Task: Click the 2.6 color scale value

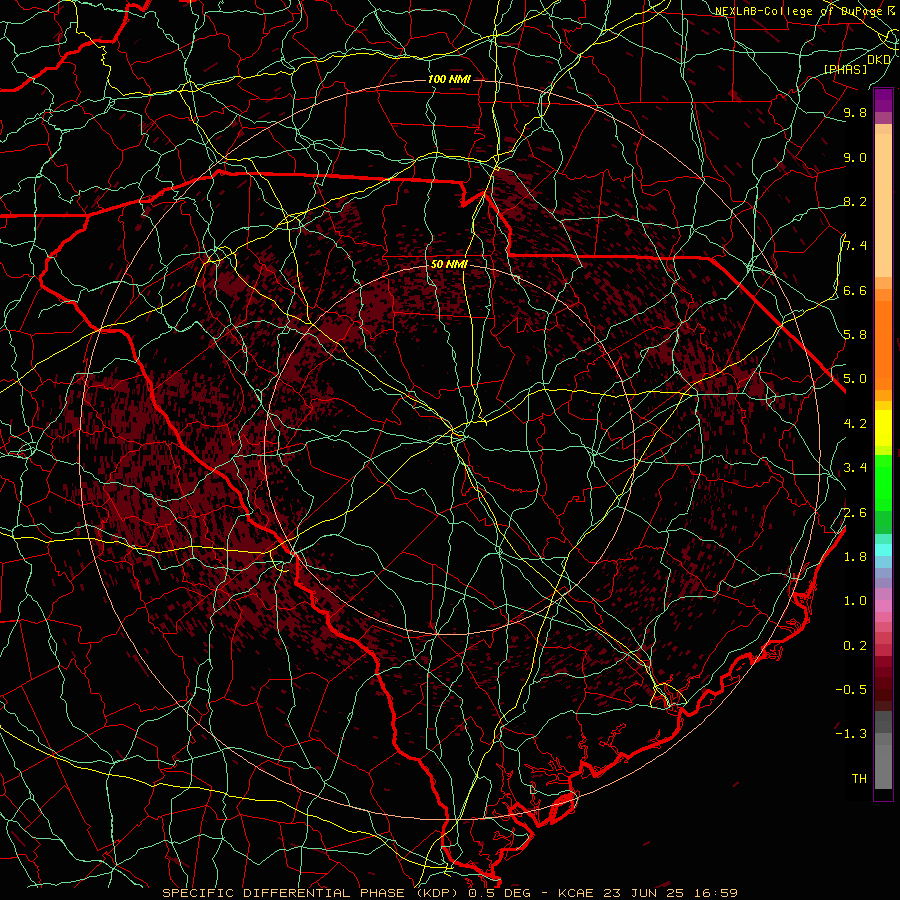Action: coord(855,513)
